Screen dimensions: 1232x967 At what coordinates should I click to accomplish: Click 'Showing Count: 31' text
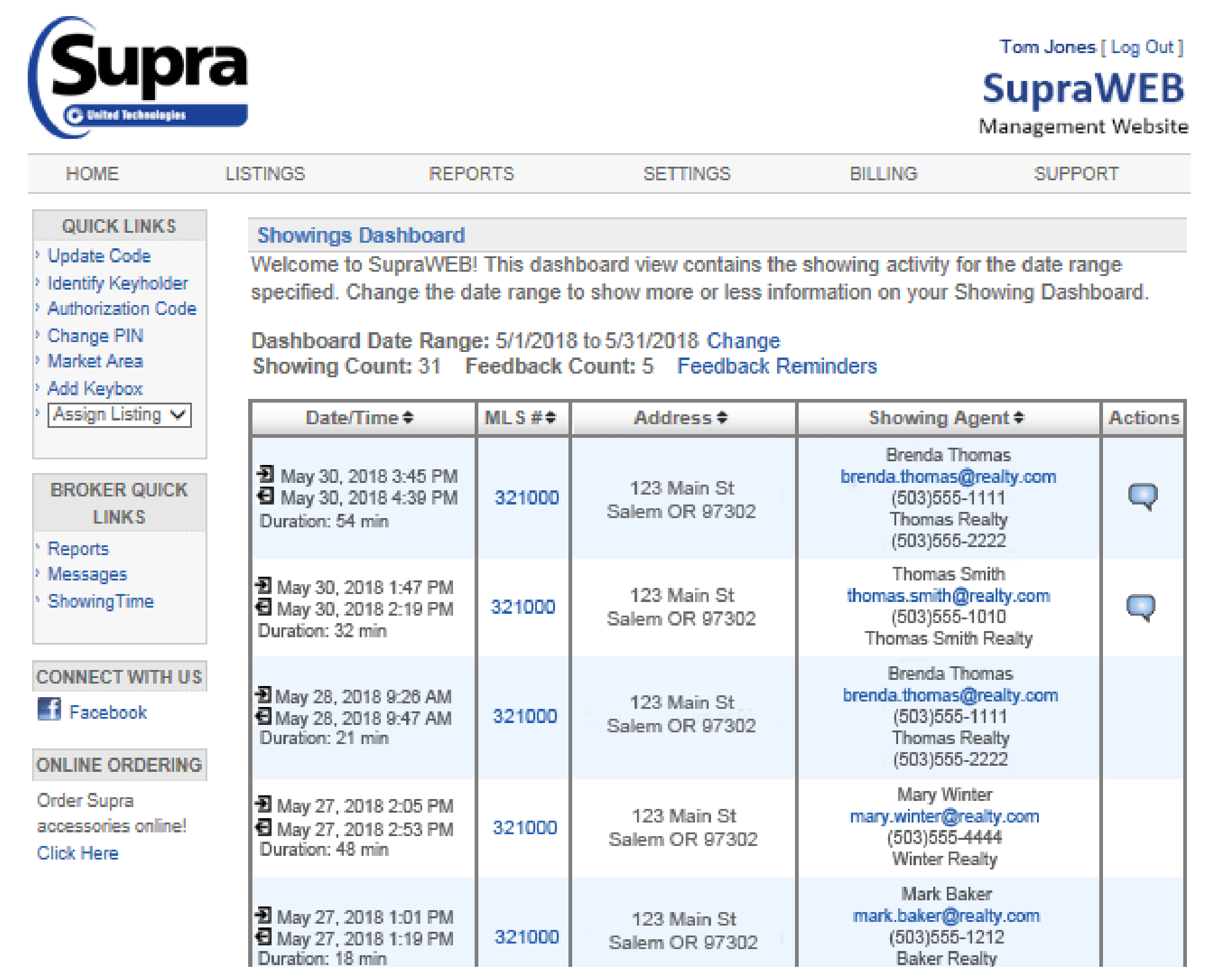[347, 366]
